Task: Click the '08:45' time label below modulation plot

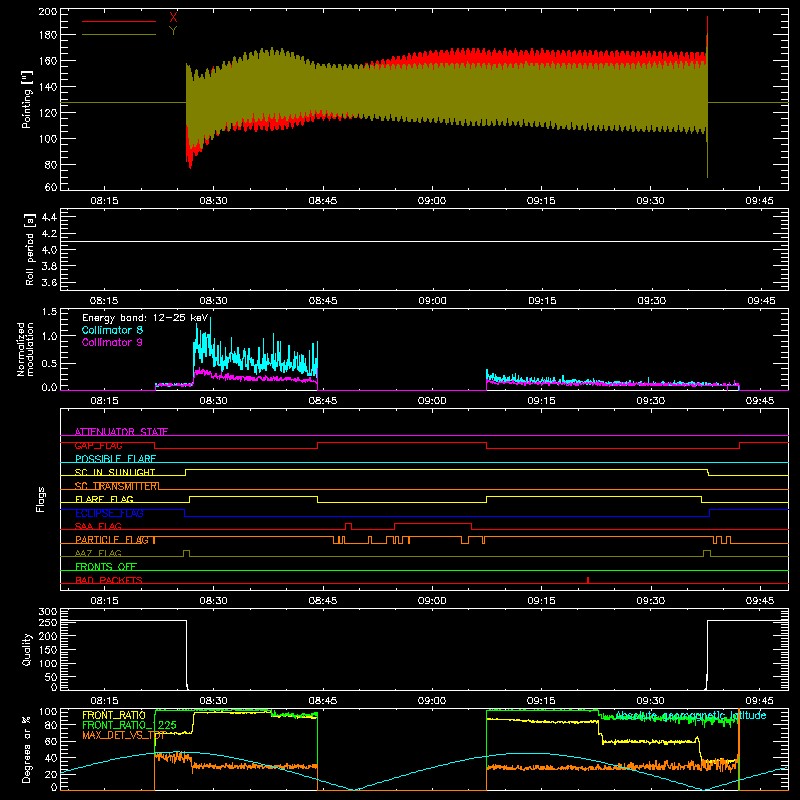Action: [x=322, y=401]
